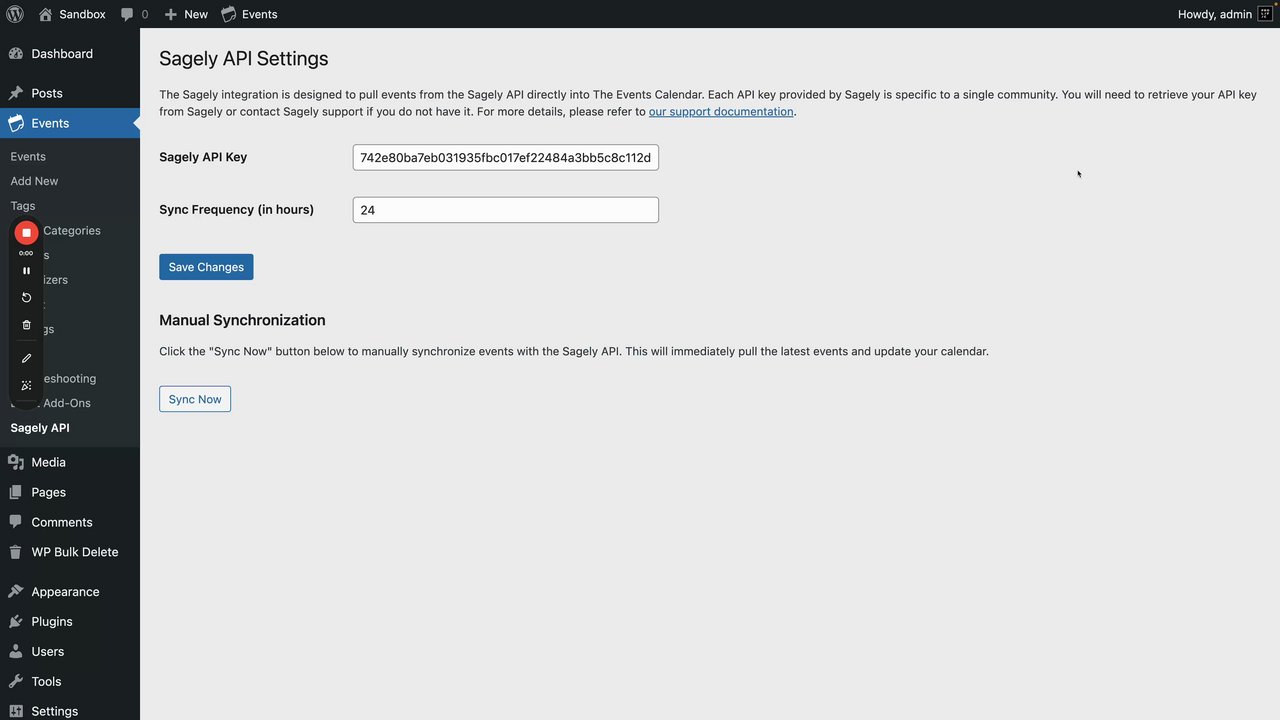
Task: Click the comments bubble icon in admin bar
Action: (x=127, y=14)
